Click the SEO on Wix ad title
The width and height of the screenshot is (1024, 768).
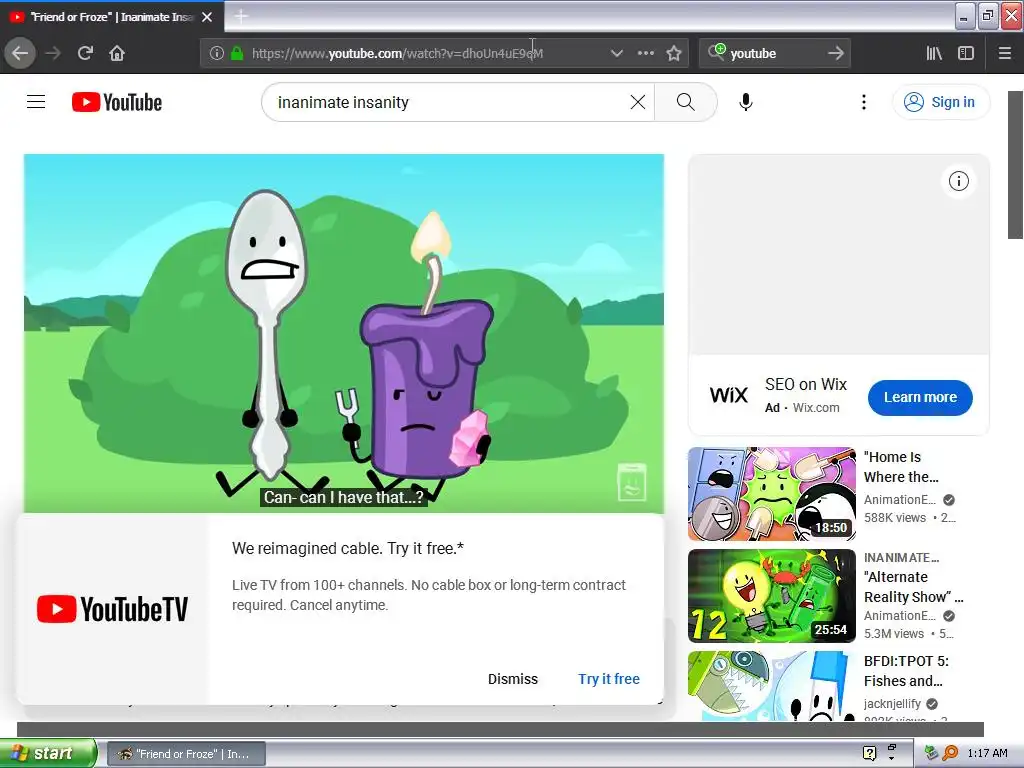(806, 384)
